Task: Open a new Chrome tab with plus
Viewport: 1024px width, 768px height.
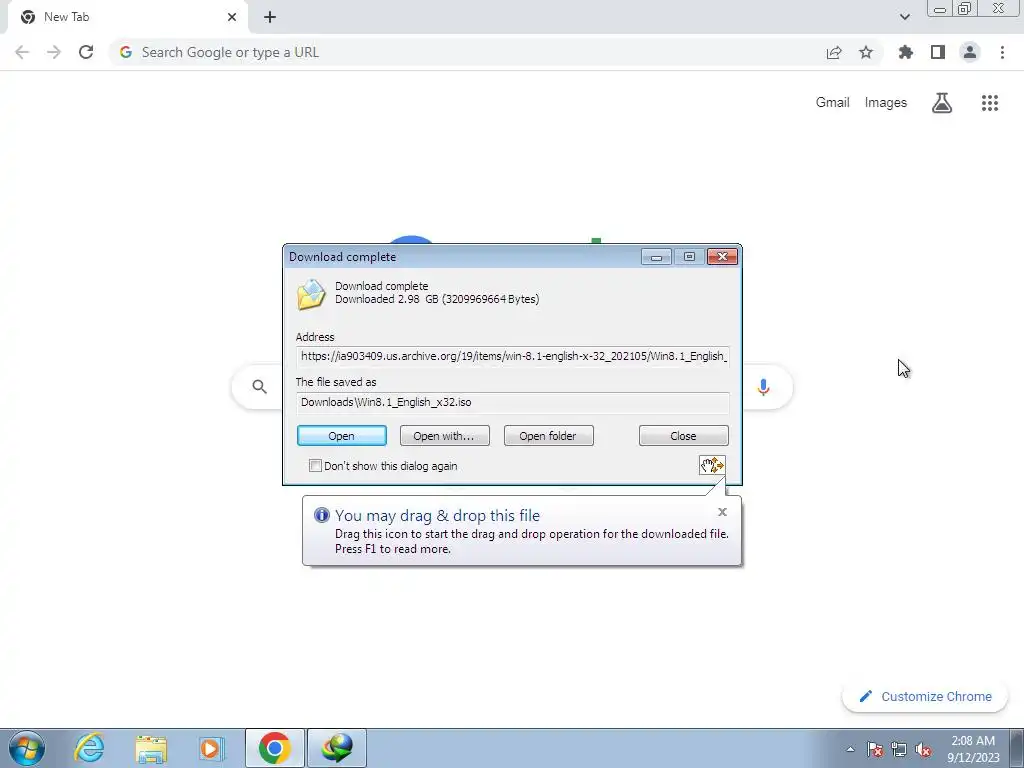Action: tap(270, 17)
